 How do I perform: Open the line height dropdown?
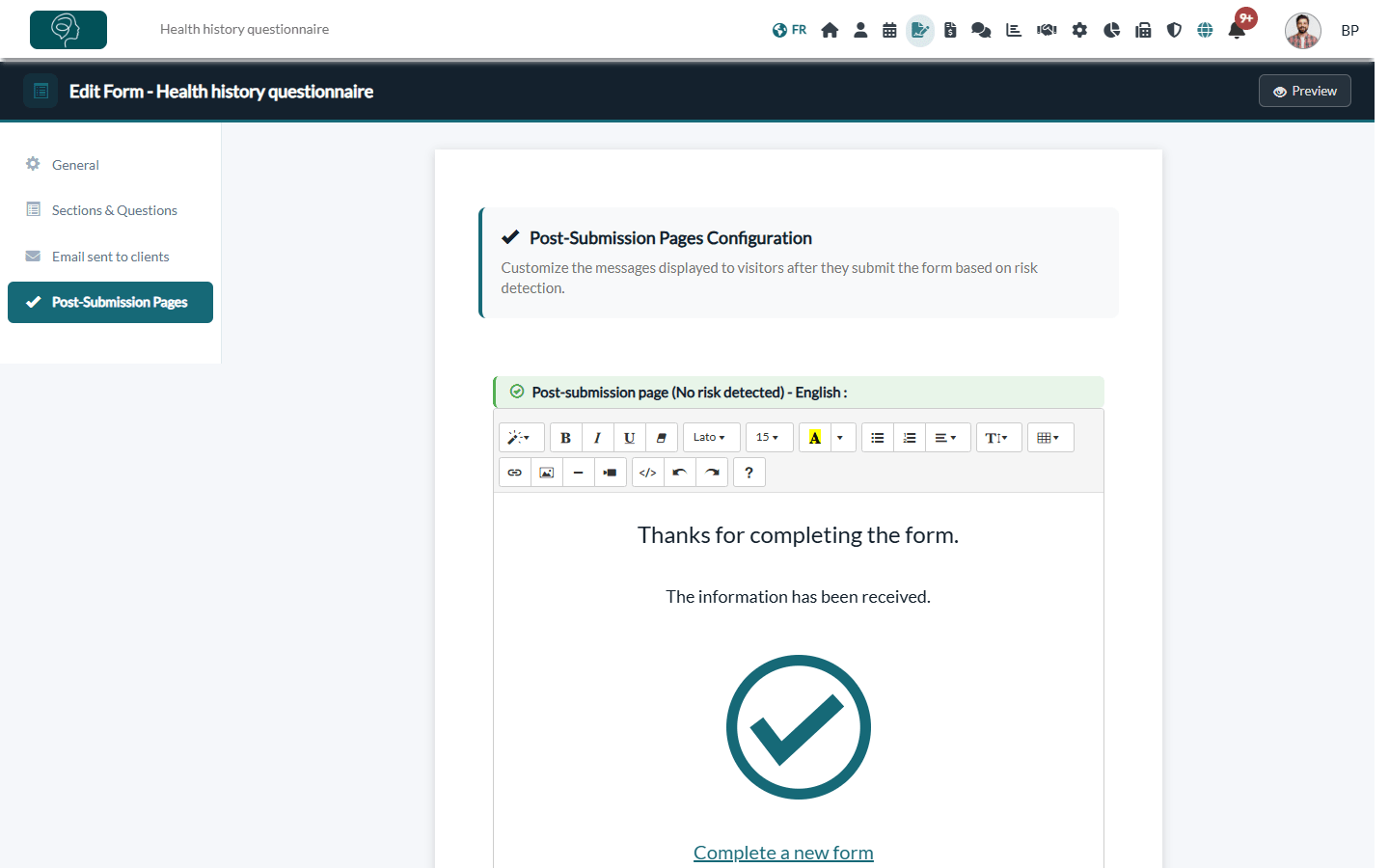tap(999, 438)
